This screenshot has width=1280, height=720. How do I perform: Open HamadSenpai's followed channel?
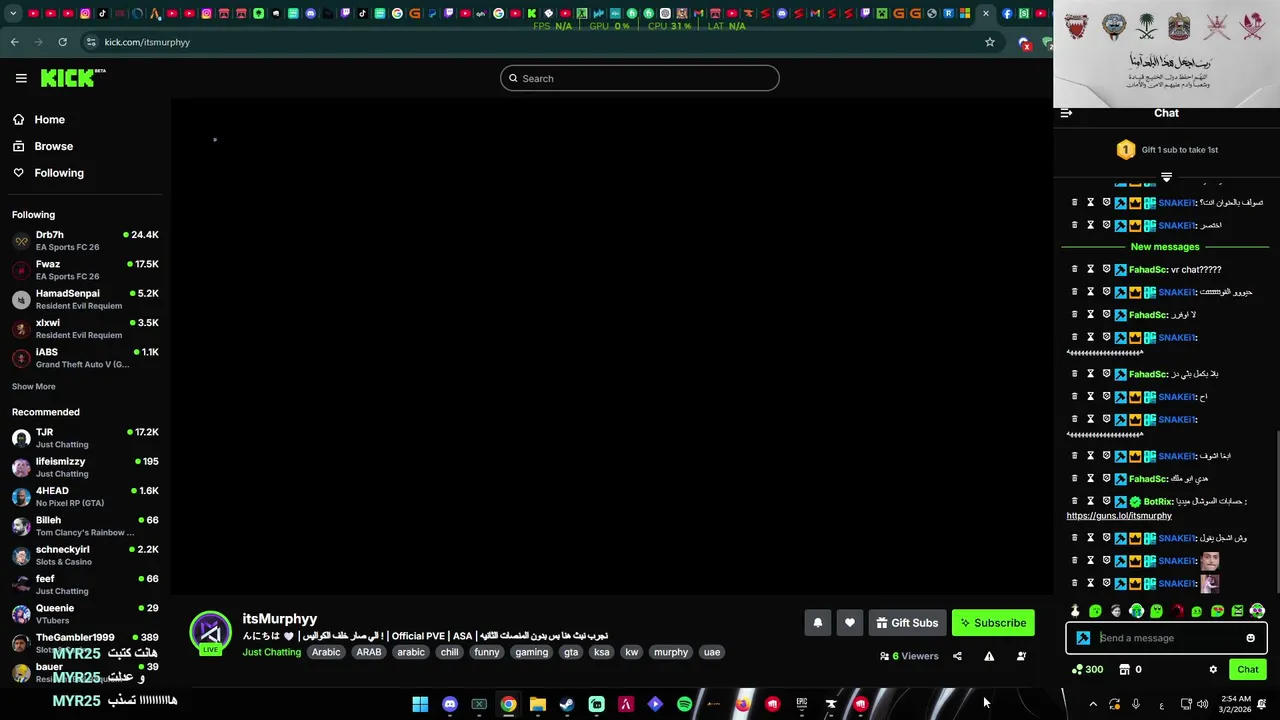pos(85,299)
